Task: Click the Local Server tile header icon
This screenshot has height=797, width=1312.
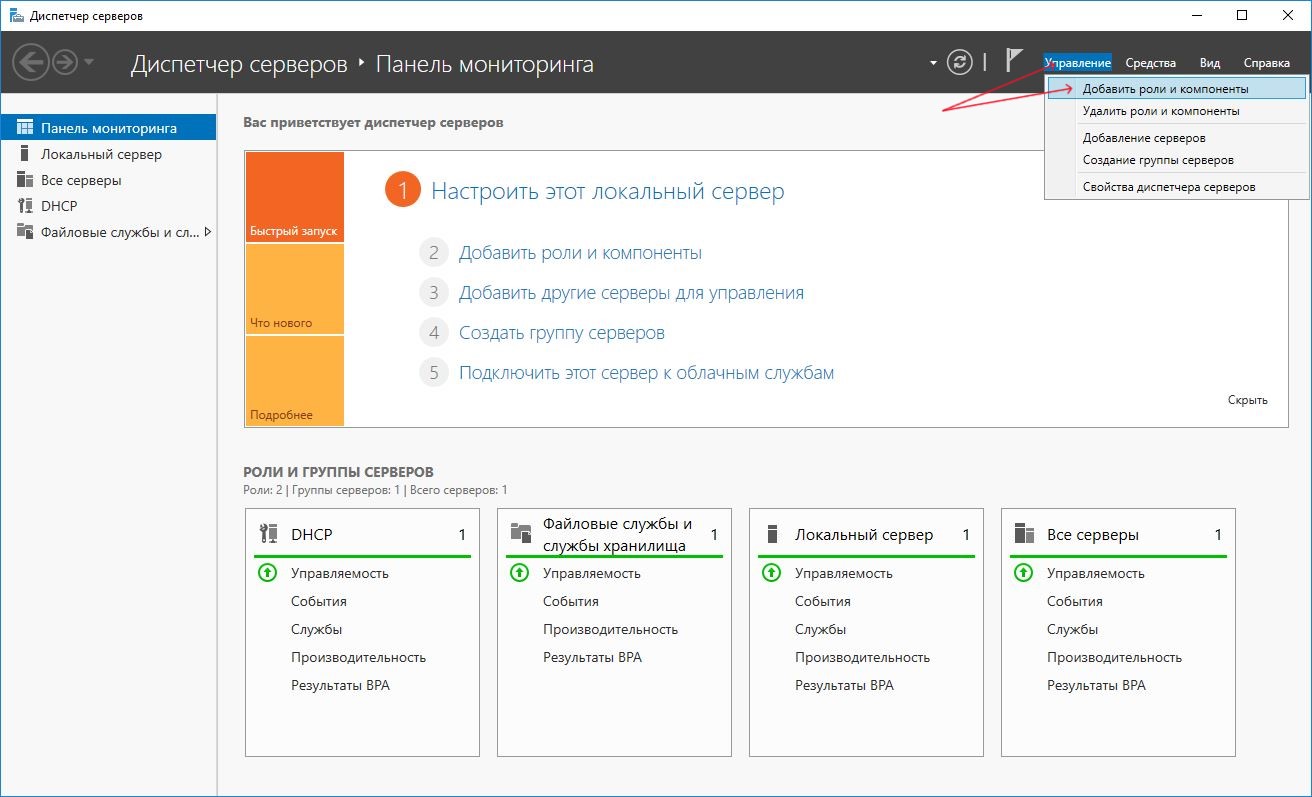Action: (771, 534)
